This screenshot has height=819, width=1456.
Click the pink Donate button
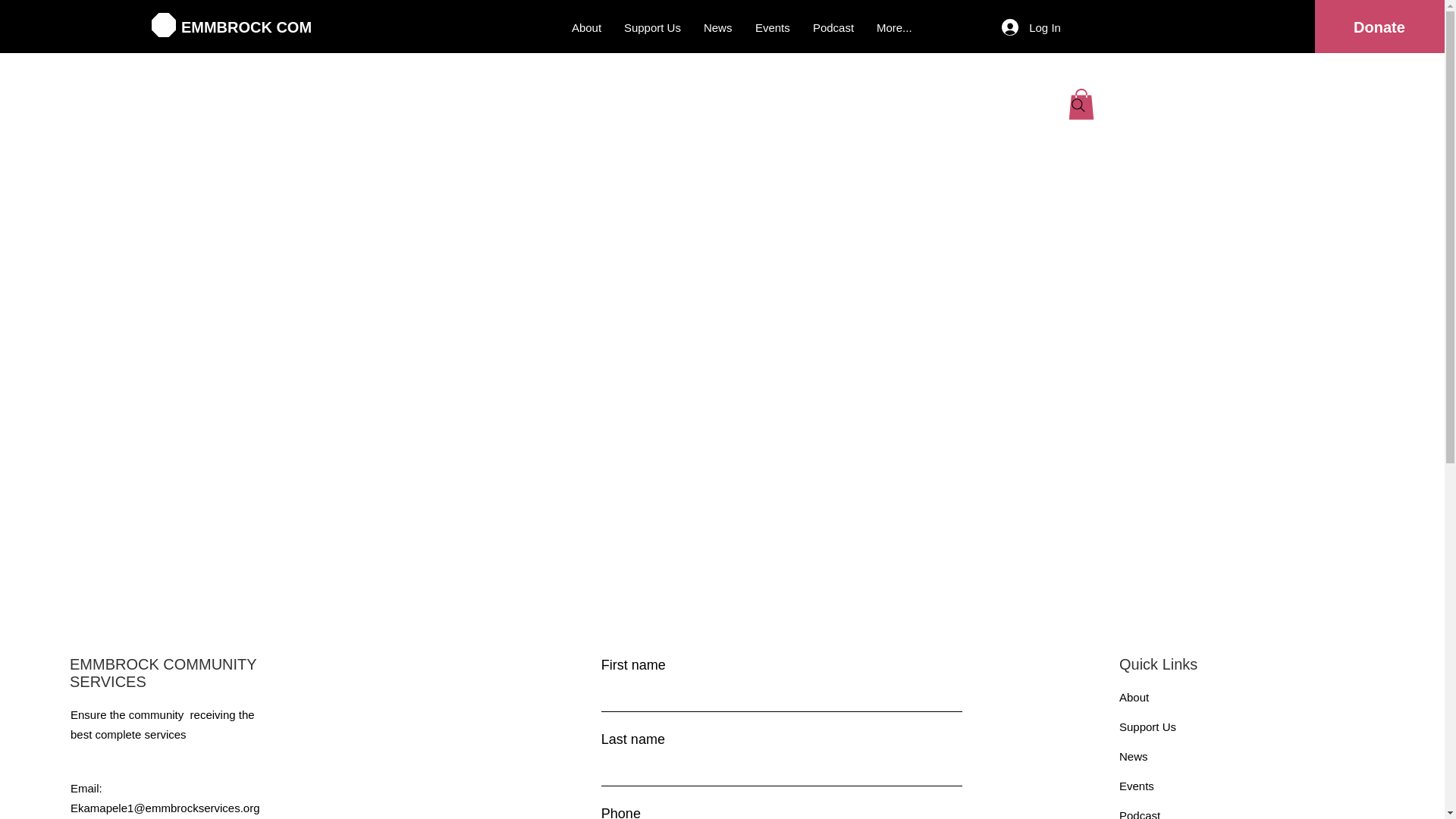point(1379,27)
